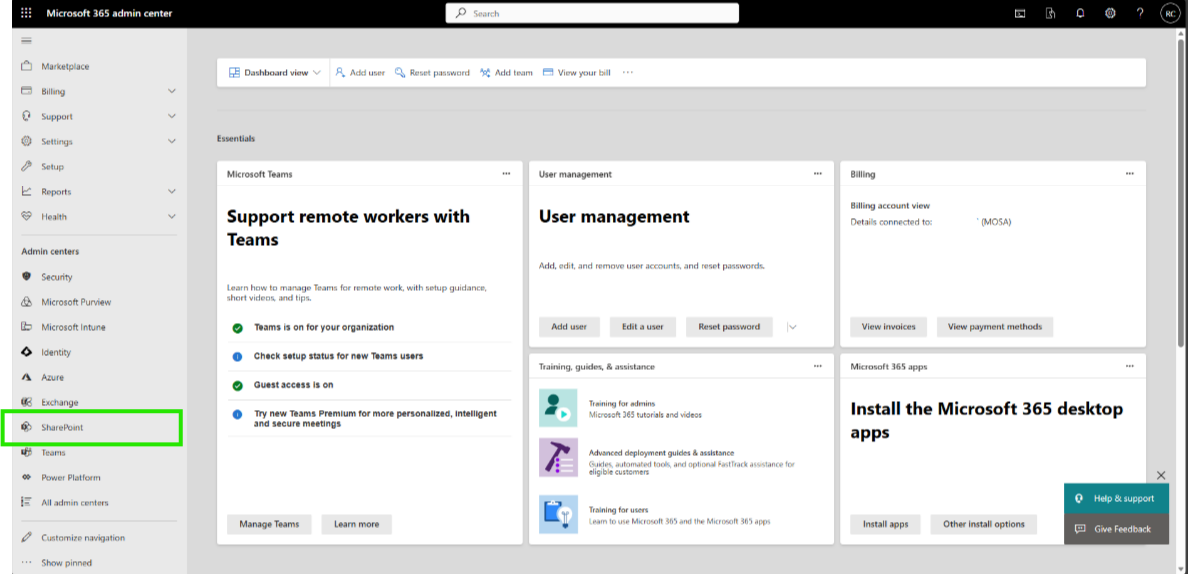1188x574 pixels.
Task: Expand the Reports navigation section
Action: tap(172, 191)
